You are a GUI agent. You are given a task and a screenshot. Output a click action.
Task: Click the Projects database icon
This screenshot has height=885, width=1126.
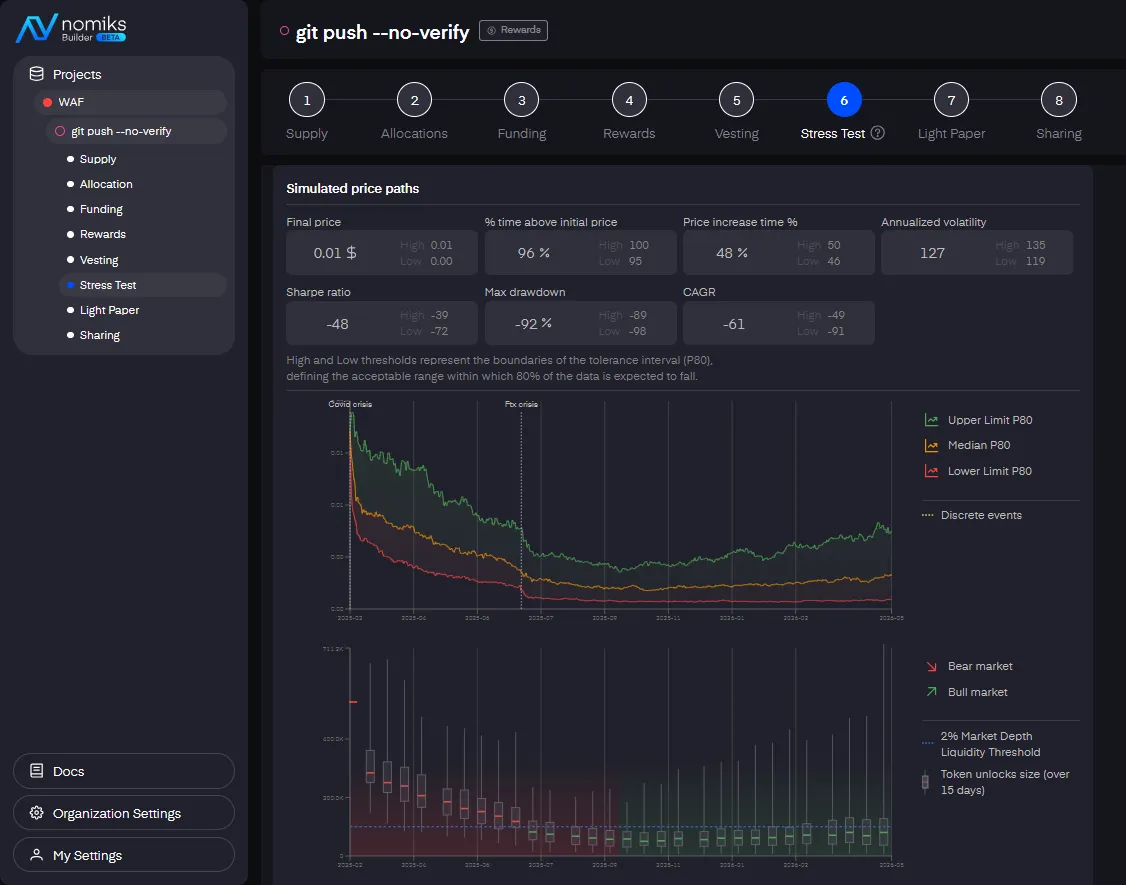coord(37,74)
